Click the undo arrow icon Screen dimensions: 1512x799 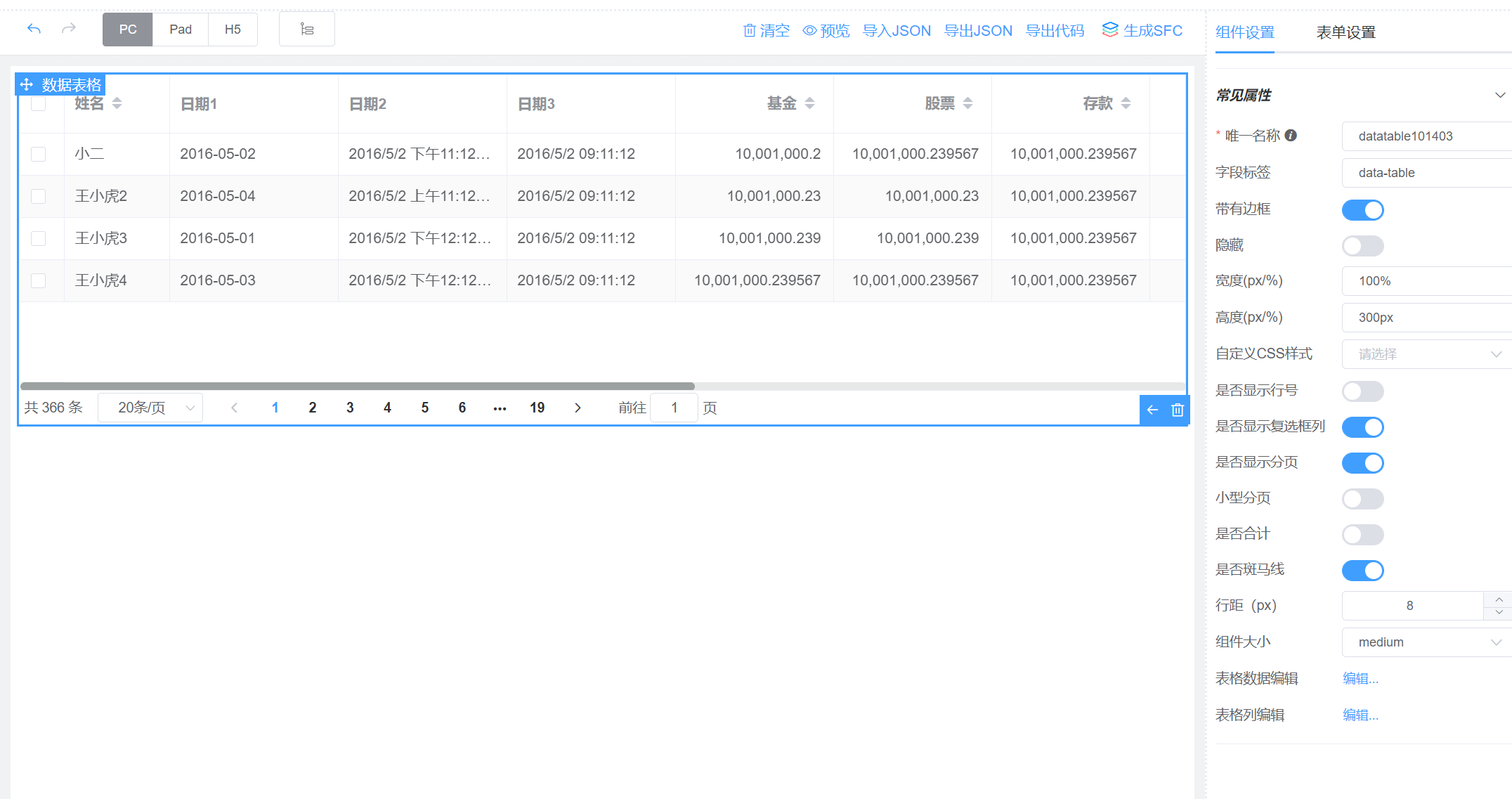point(34,29)
